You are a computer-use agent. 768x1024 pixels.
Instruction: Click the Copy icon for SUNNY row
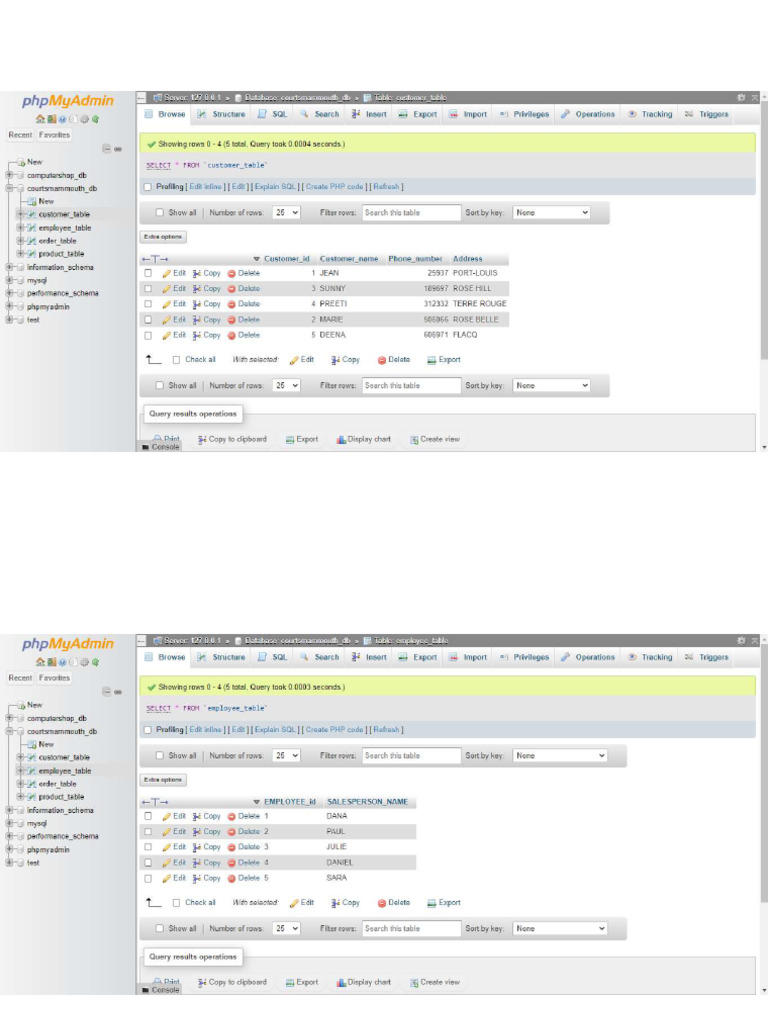click(197, 289)
